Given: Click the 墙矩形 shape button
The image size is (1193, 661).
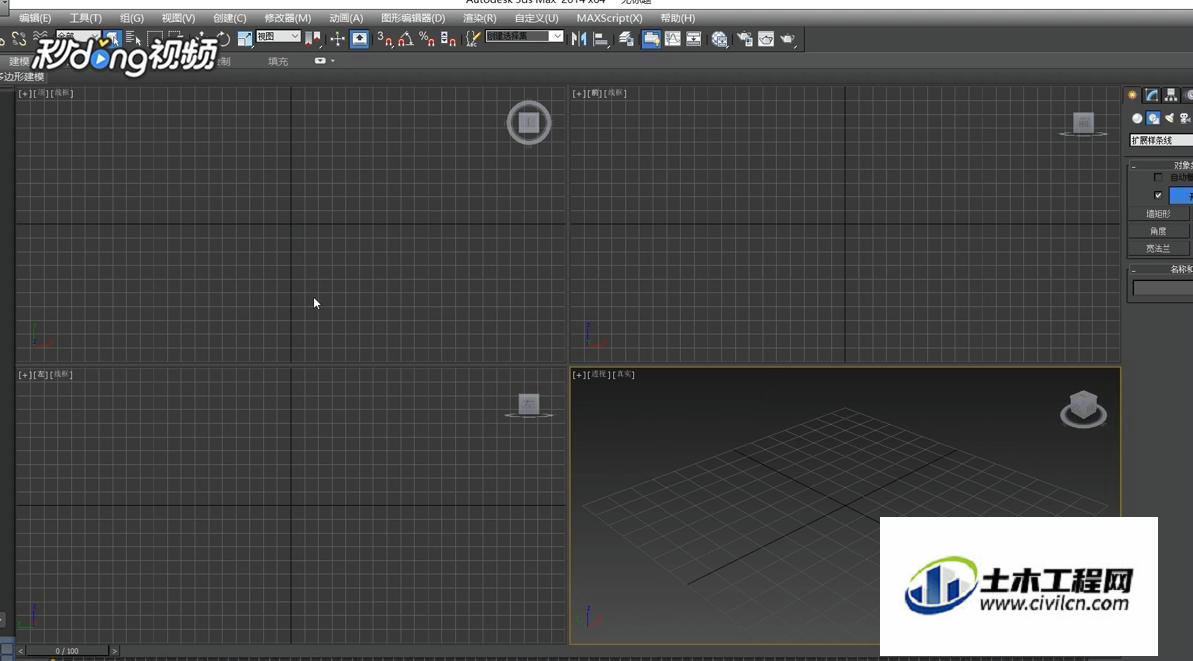Looking at the screenshot, I should [1158, 215].
